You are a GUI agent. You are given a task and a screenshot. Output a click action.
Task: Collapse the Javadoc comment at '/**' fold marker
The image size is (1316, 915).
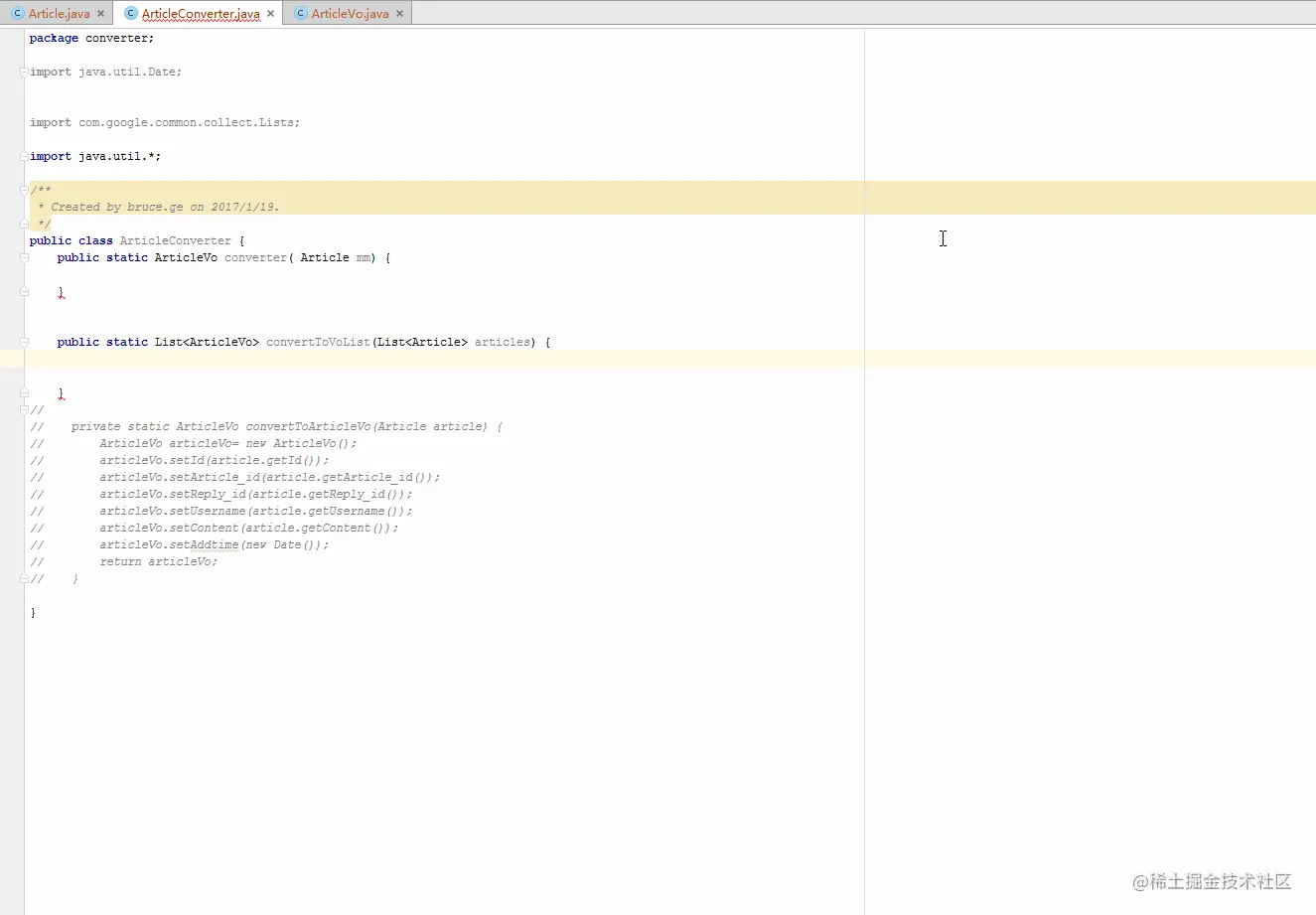25,190
